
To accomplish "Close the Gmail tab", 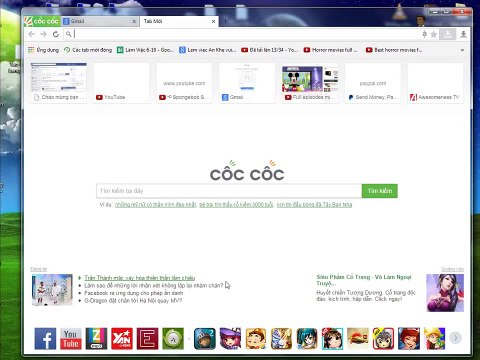I will (134, 21).
